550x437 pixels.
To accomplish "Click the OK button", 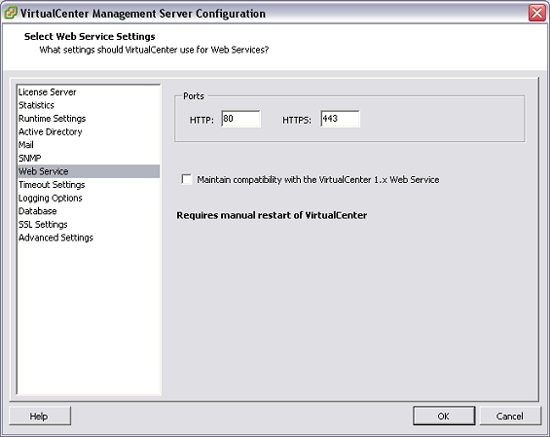I will coord(444,416).
